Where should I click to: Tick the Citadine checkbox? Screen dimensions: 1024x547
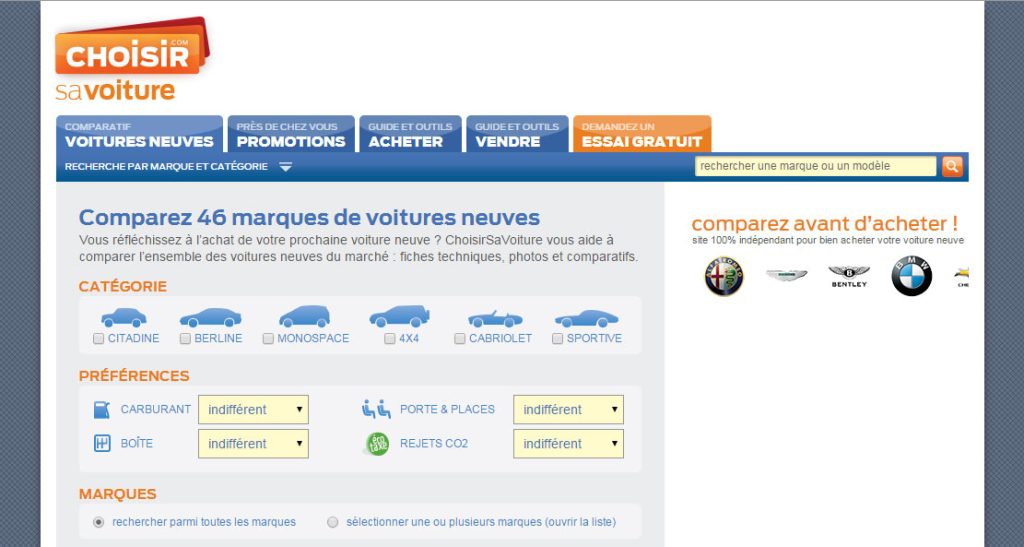pyautogui.click(x=99, y=339)
